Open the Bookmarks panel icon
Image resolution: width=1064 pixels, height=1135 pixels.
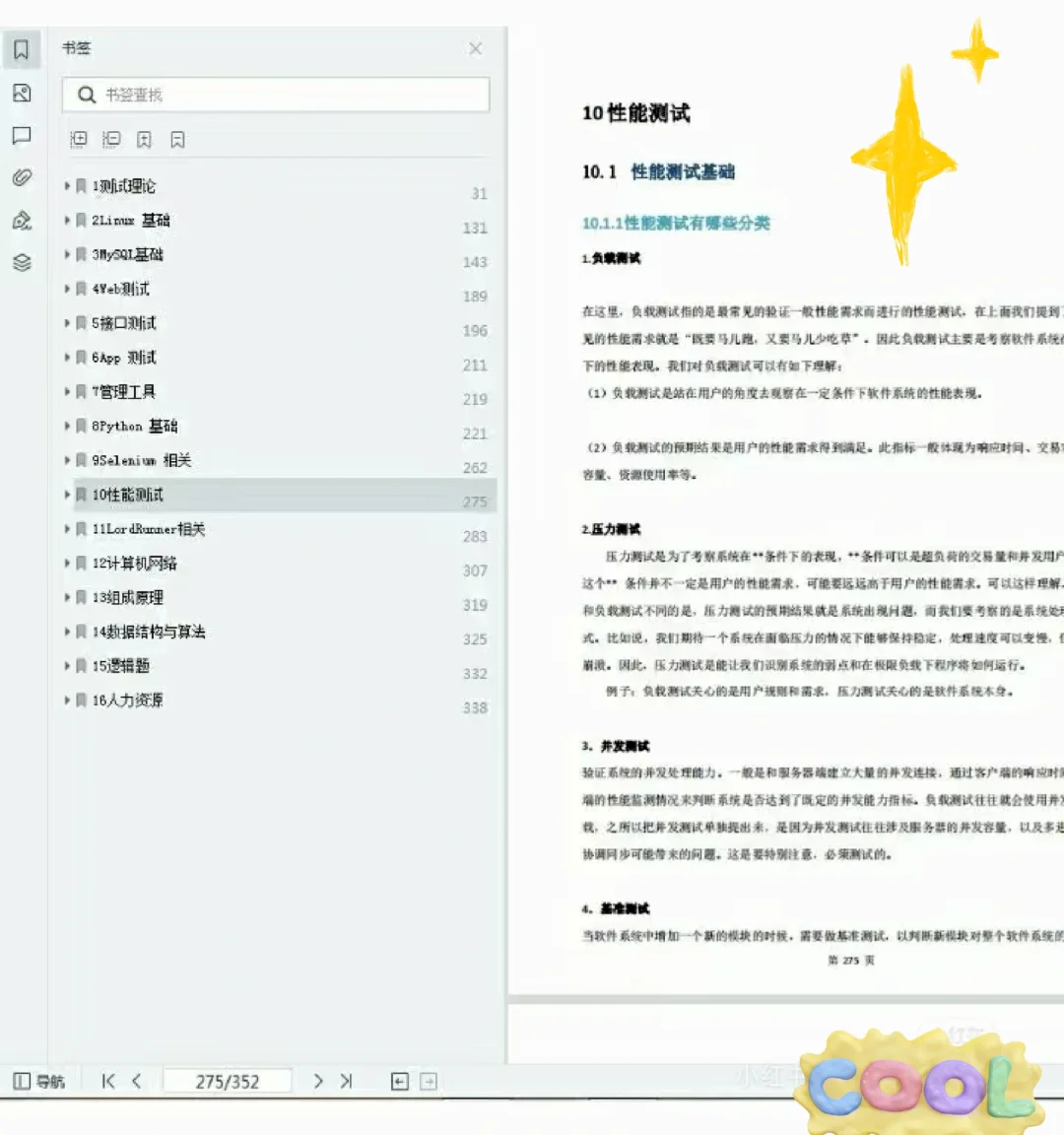(x=22, y=48)
